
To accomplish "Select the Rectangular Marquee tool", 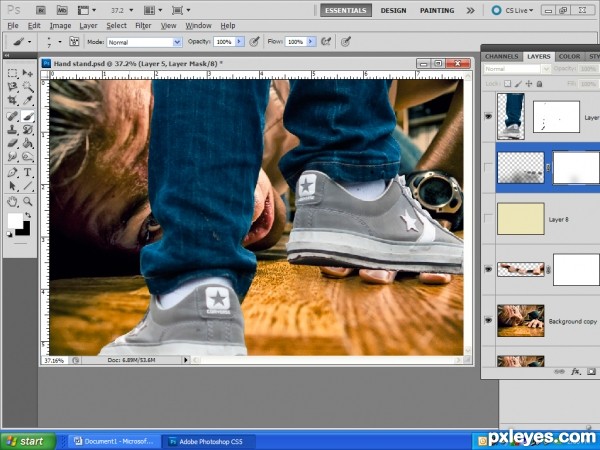I will (13, 73).
